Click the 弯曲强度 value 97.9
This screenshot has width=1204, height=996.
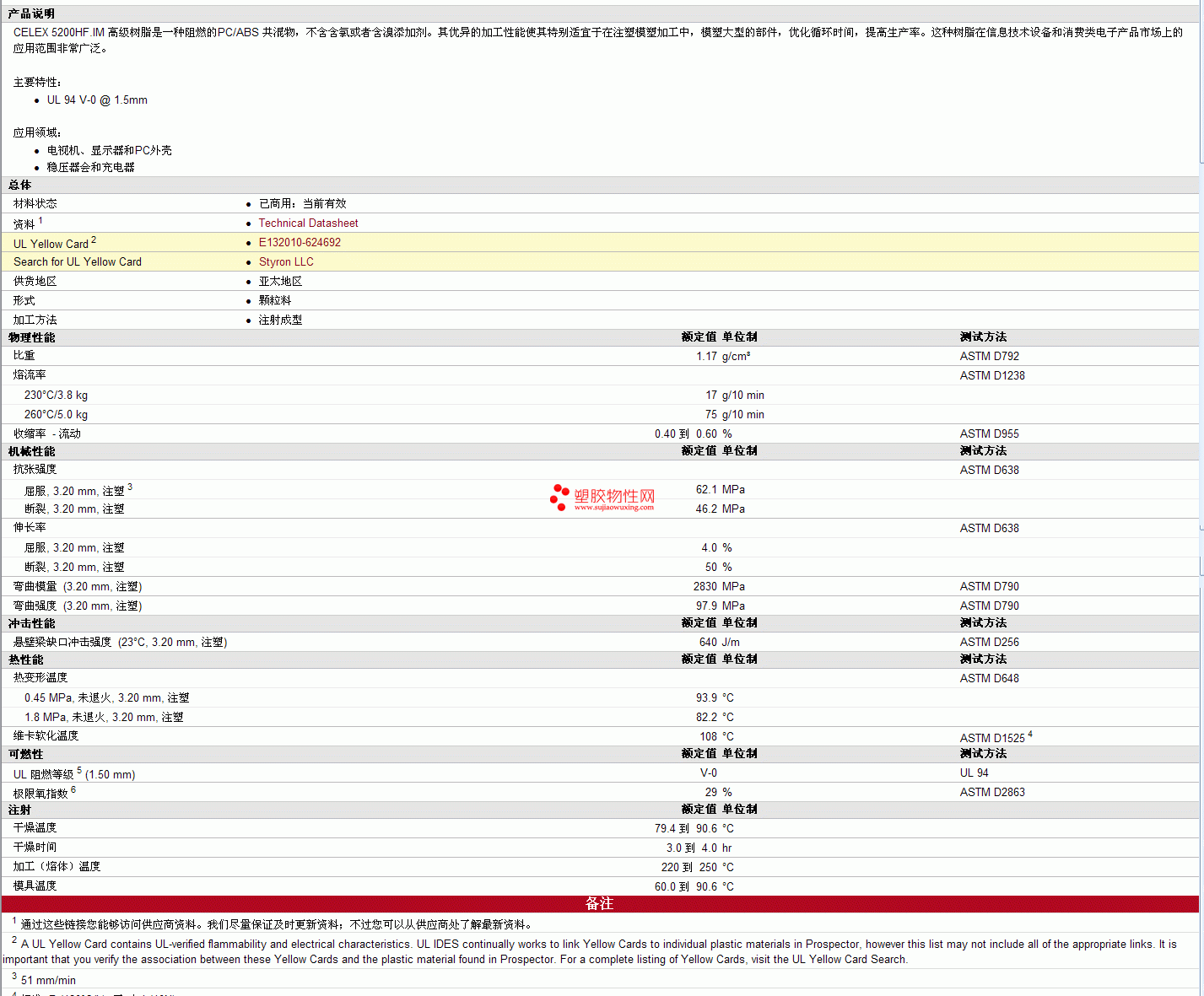coord(706,606)
